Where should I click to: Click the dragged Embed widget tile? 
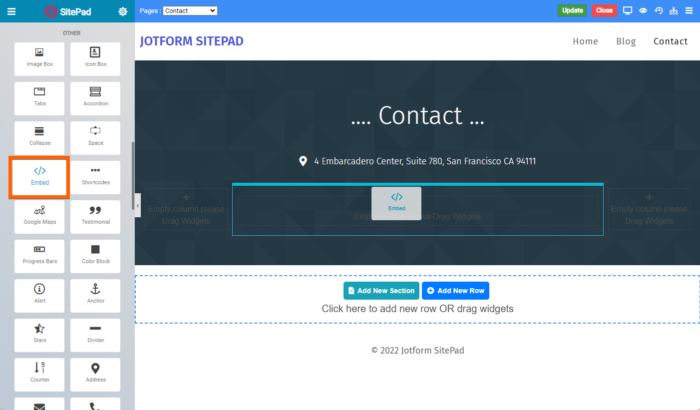(396, 203)
